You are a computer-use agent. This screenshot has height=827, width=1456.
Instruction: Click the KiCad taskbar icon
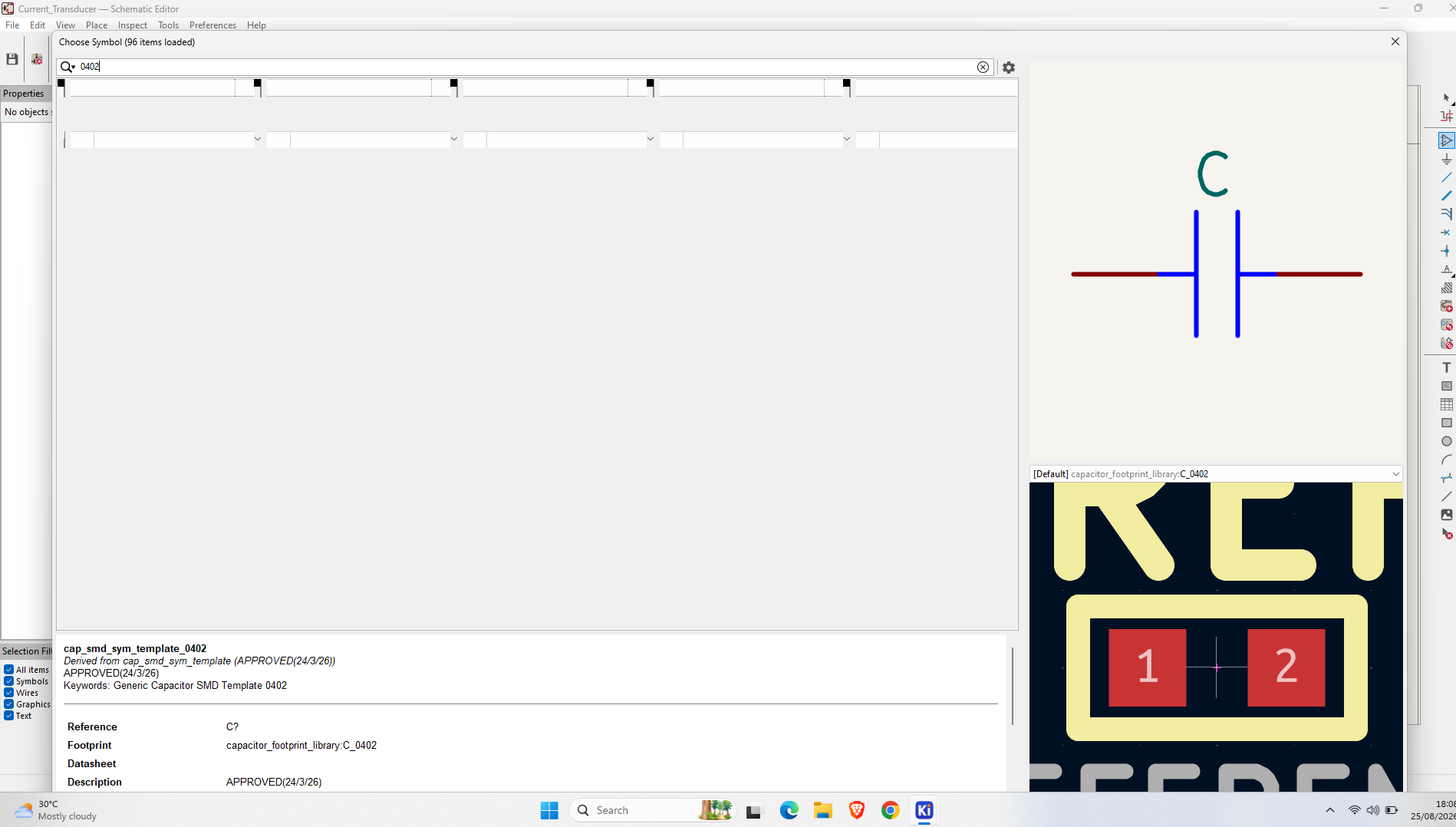(924, 810)
